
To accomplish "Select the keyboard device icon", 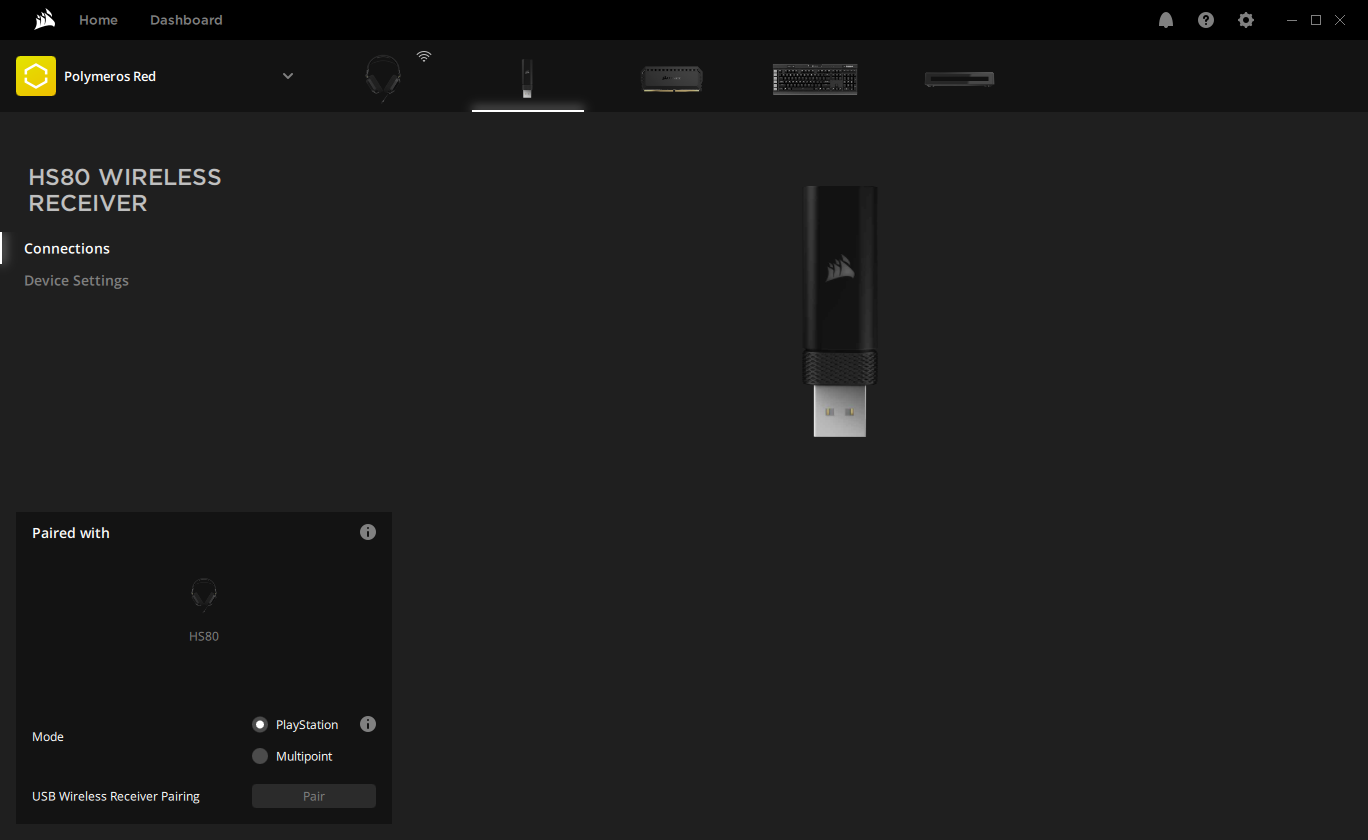I will 815,79.
